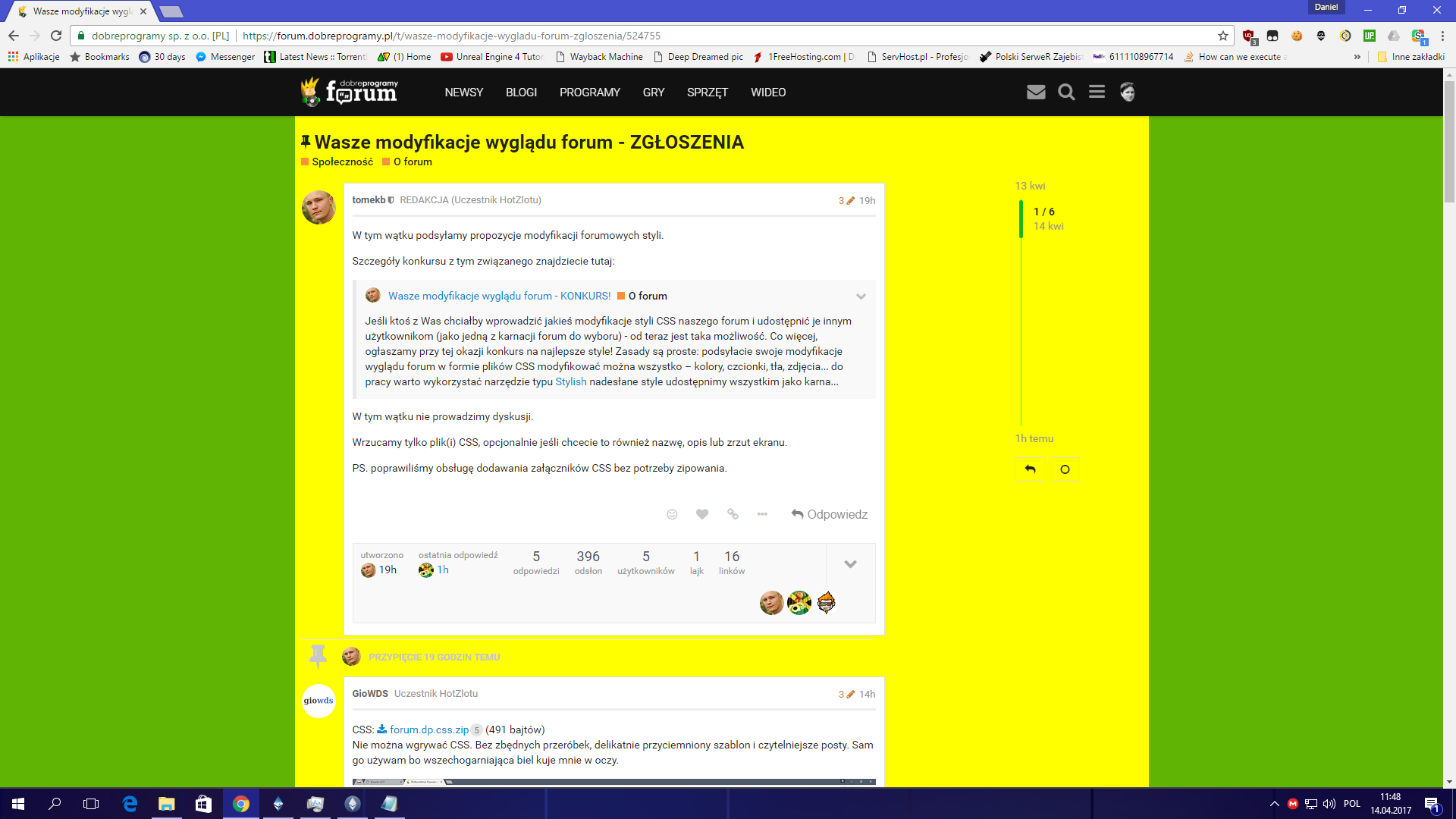Copy post link using the chain icon
Screen dimensions: 1456x819
pos(733,514)
